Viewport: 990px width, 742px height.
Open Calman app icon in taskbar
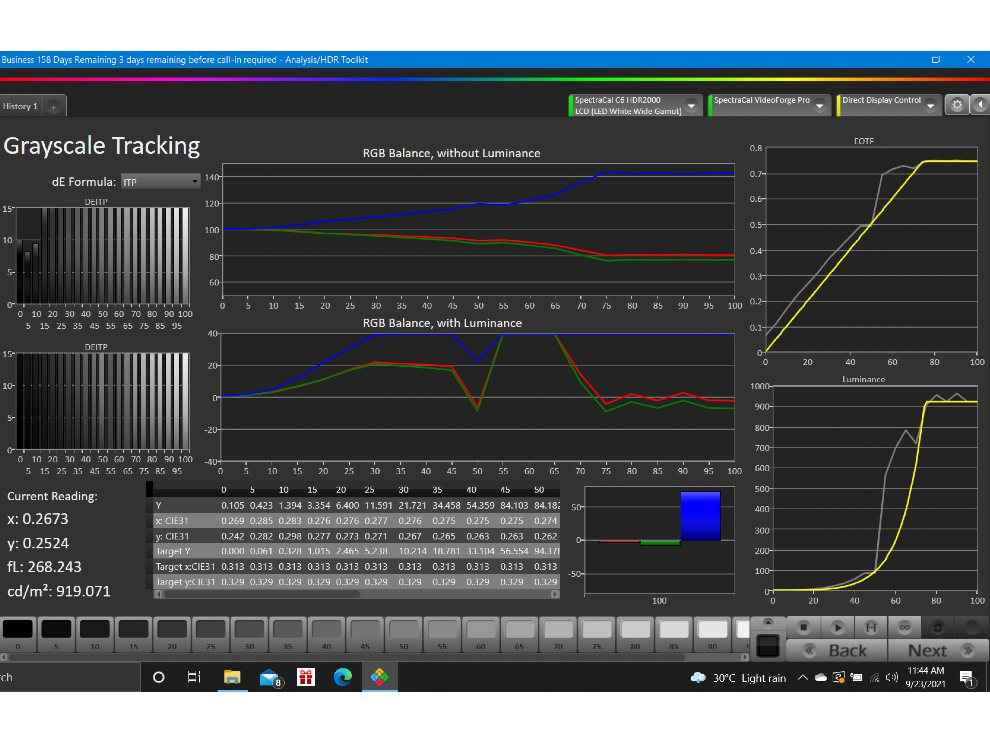pos(379,677)
